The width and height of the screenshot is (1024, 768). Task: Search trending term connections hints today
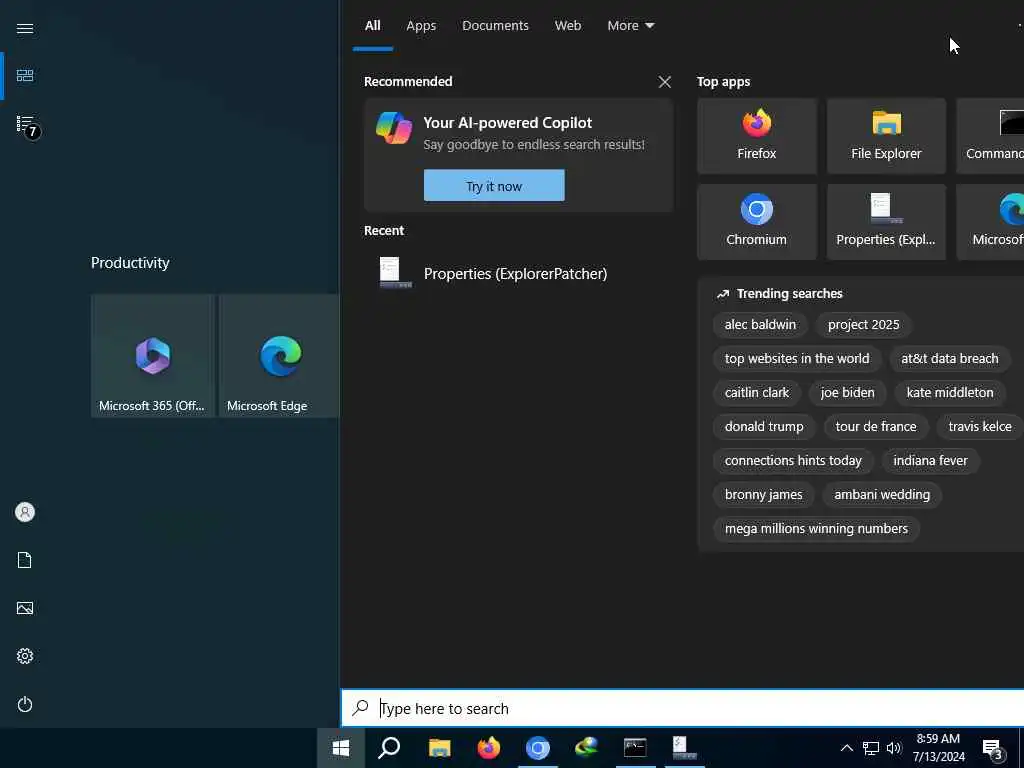[793, 460]
